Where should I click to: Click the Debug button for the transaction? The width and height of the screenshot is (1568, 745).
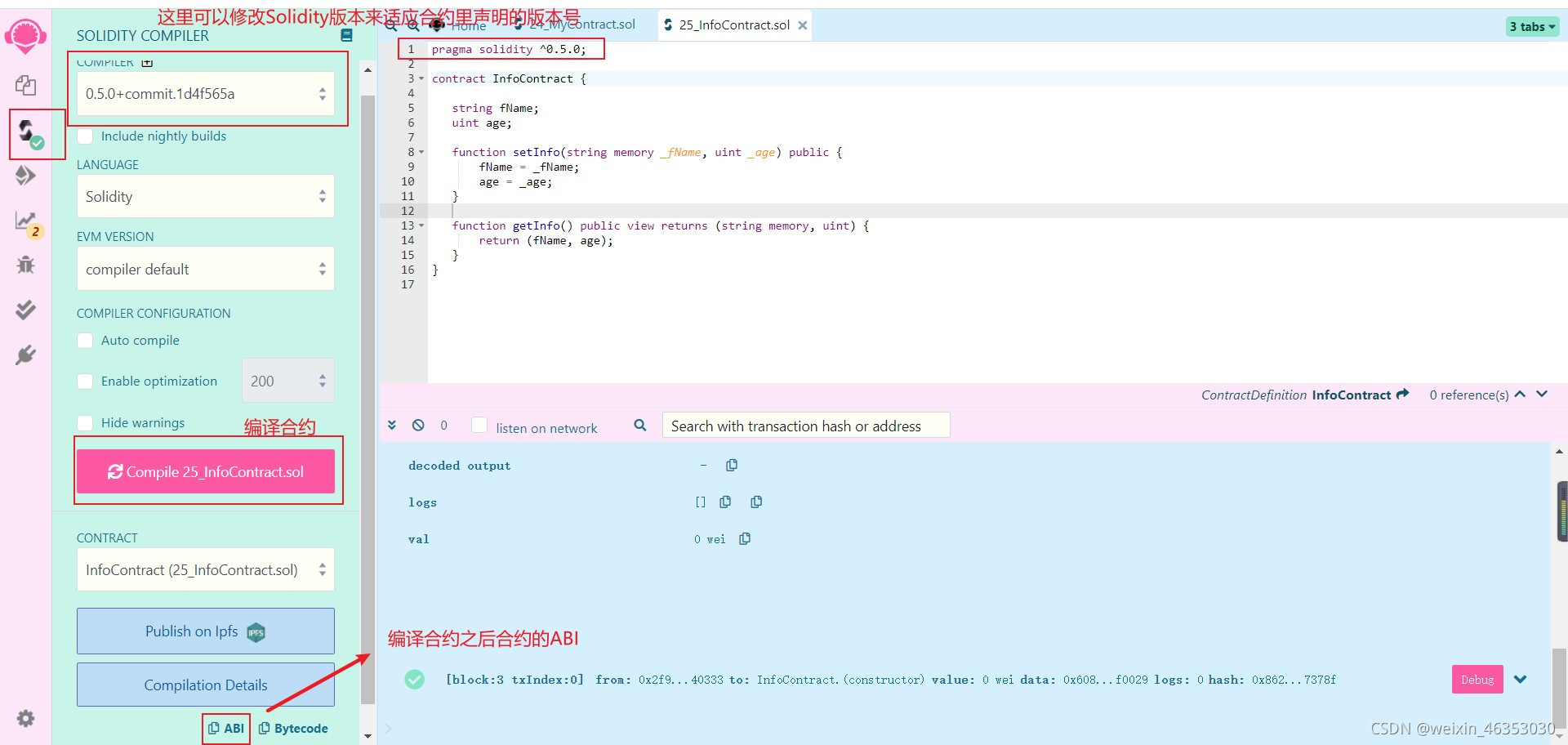(x=1477, y=679)
